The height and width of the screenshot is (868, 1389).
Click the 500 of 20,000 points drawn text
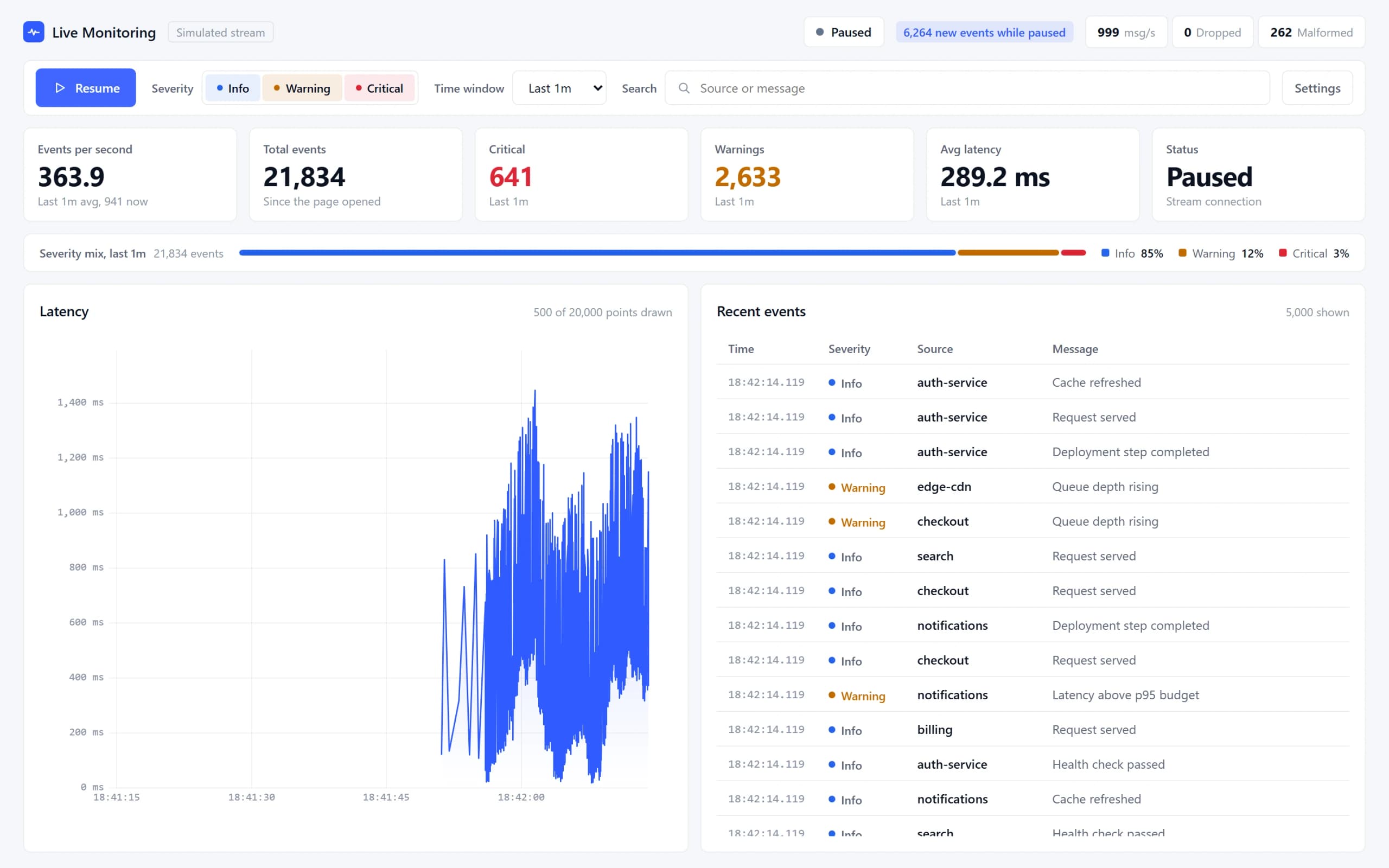coord(603,312)
